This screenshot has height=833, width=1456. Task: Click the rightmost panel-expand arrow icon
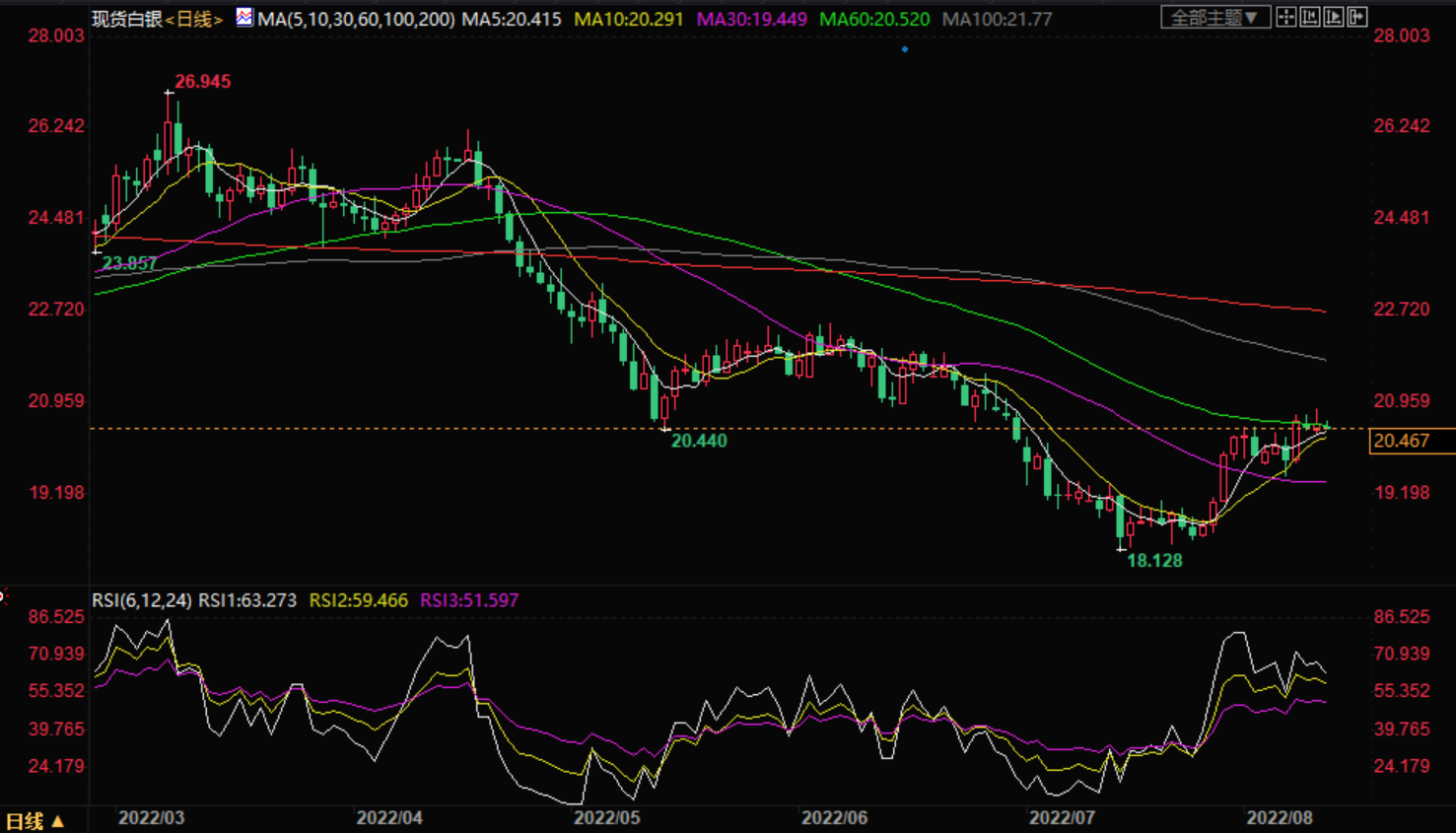click(x=1356, y=17)
